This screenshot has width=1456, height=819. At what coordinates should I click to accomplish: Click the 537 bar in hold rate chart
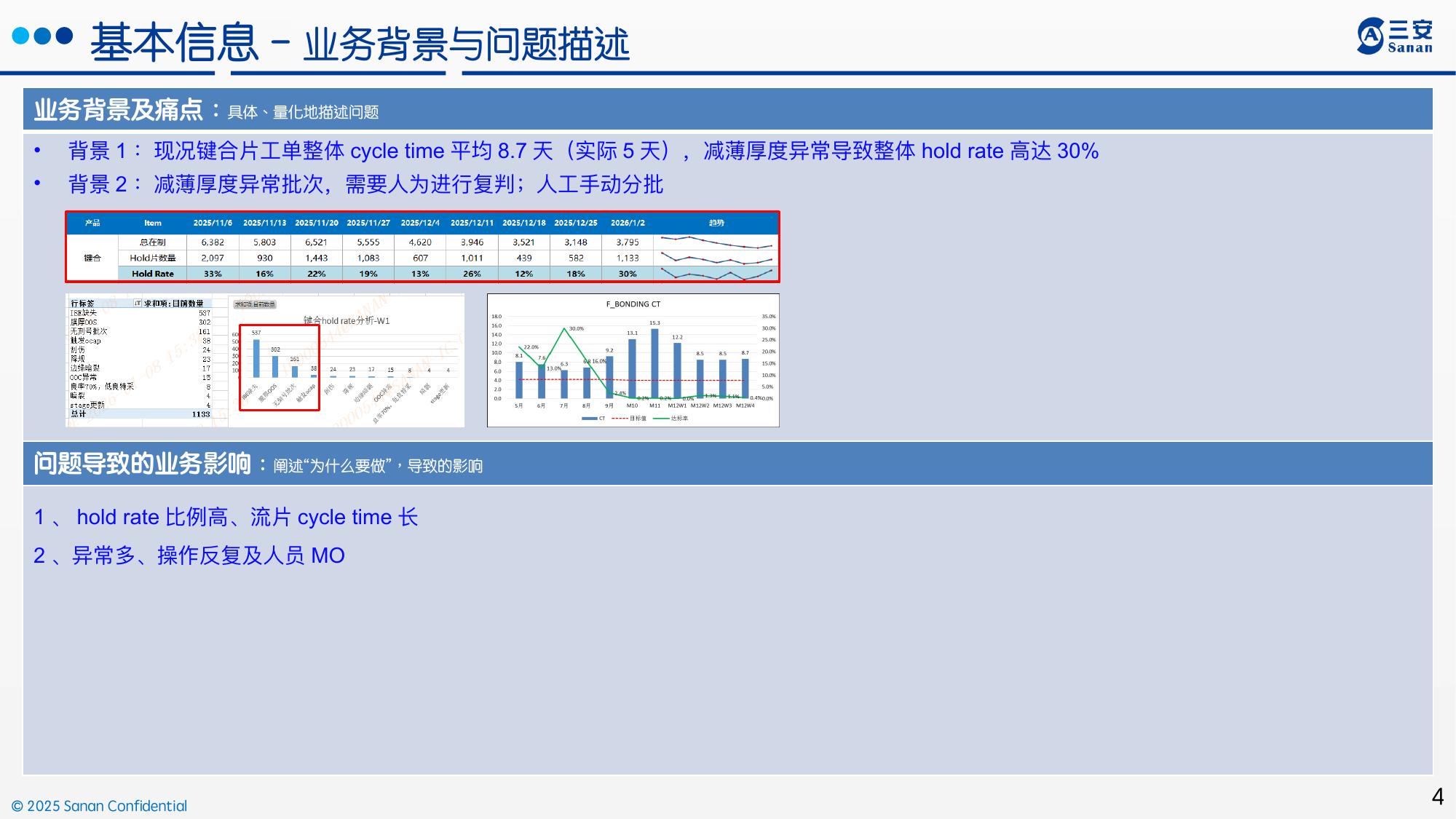(x=256, y=358)
